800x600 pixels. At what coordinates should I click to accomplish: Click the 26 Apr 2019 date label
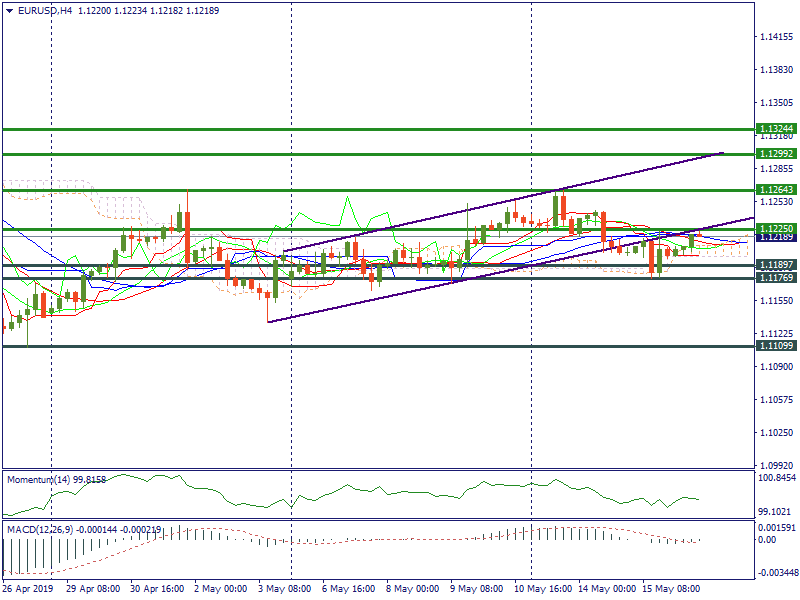coord(28,589)
